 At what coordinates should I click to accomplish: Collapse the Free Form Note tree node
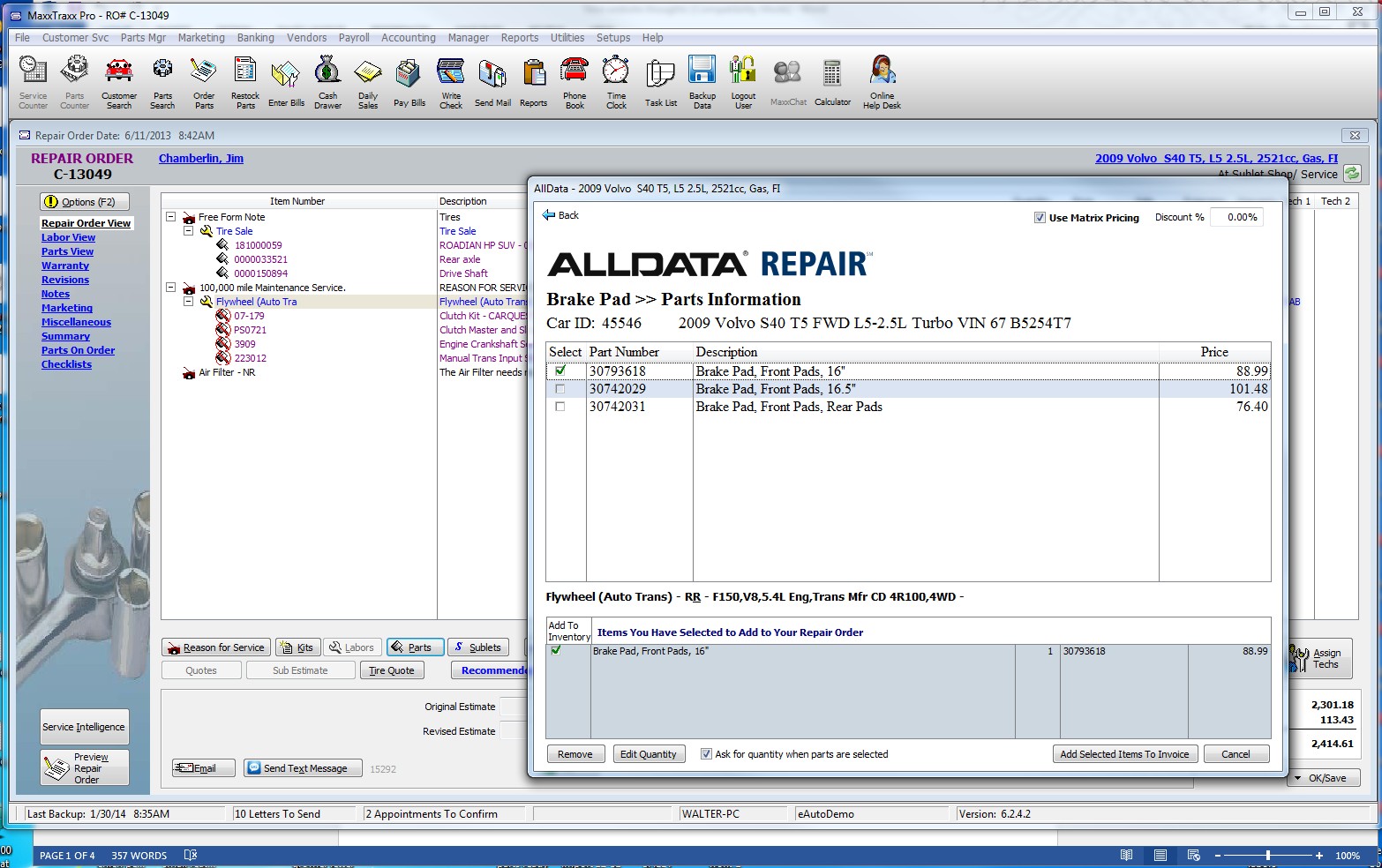click(171, 217)
